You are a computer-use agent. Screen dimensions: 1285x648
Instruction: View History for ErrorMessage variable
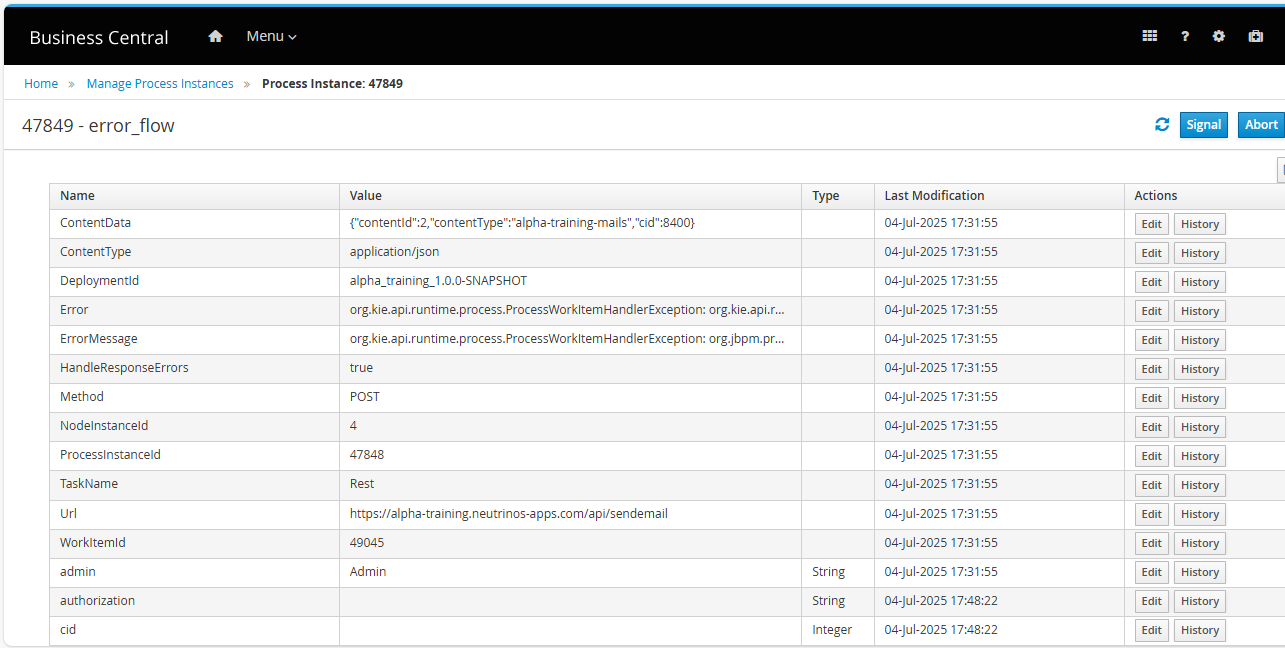[x=1199, y=340]
